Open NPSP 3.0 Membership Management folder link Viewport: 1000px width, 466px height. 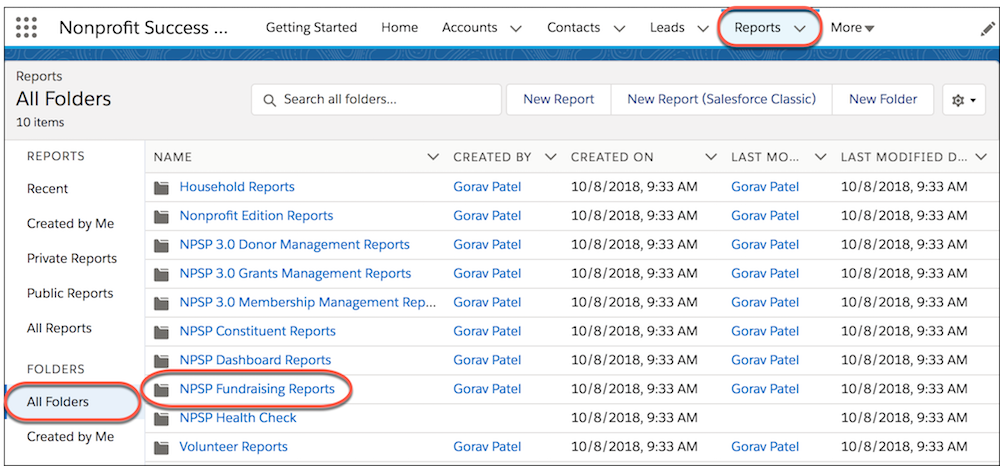(x=307, y=303)
